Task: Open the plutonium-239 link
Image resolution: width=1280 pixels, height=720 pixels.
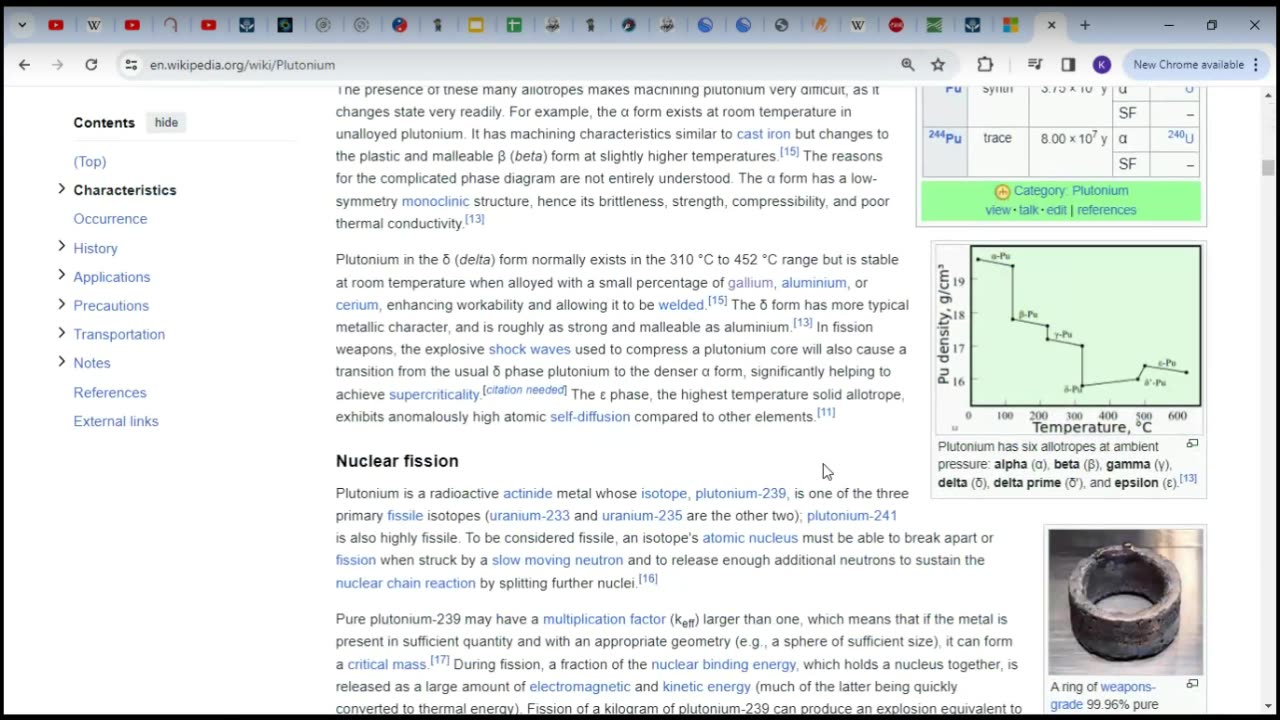Action: pos(740,493)
